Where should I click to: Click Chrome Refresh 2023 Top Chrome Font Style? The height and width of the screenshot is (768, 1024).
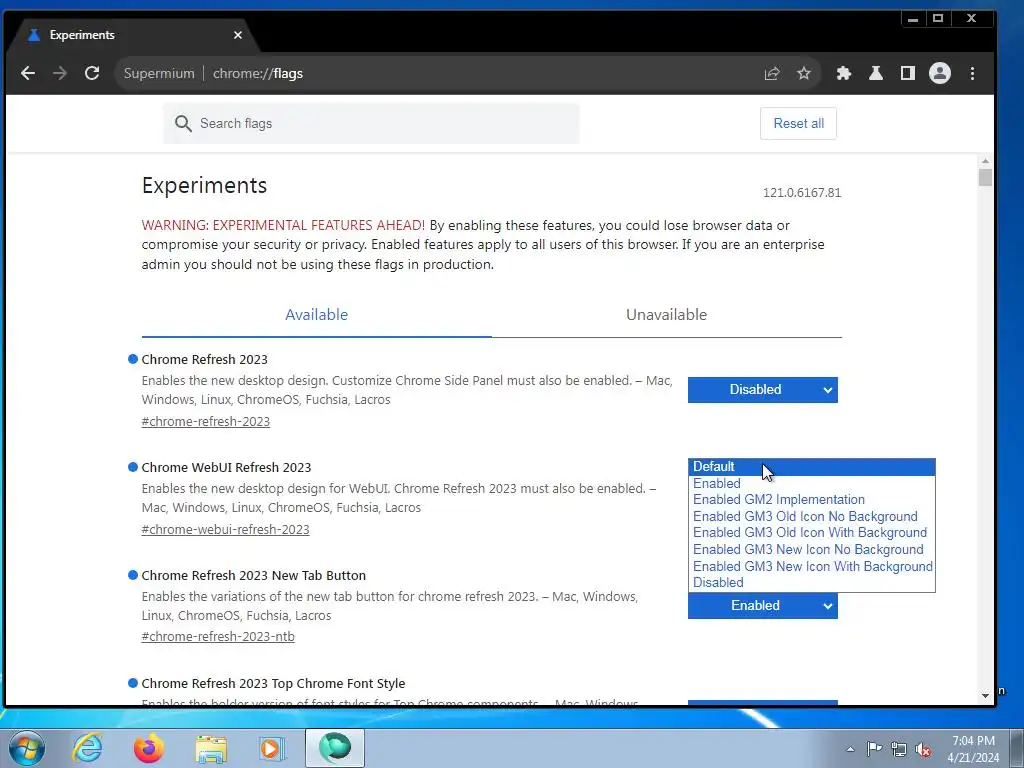click(x=273, y=684)
